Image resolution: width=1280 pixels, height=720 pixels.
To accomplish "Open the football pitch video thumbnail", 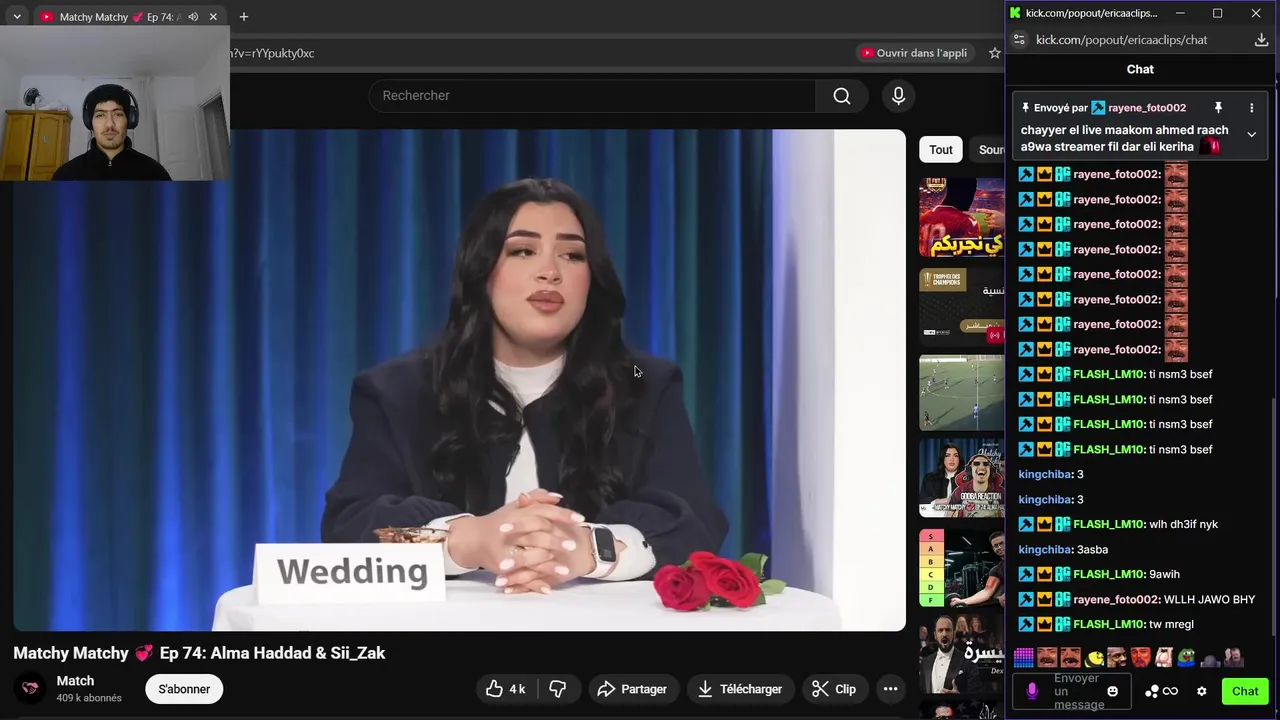I will point(962,392).
